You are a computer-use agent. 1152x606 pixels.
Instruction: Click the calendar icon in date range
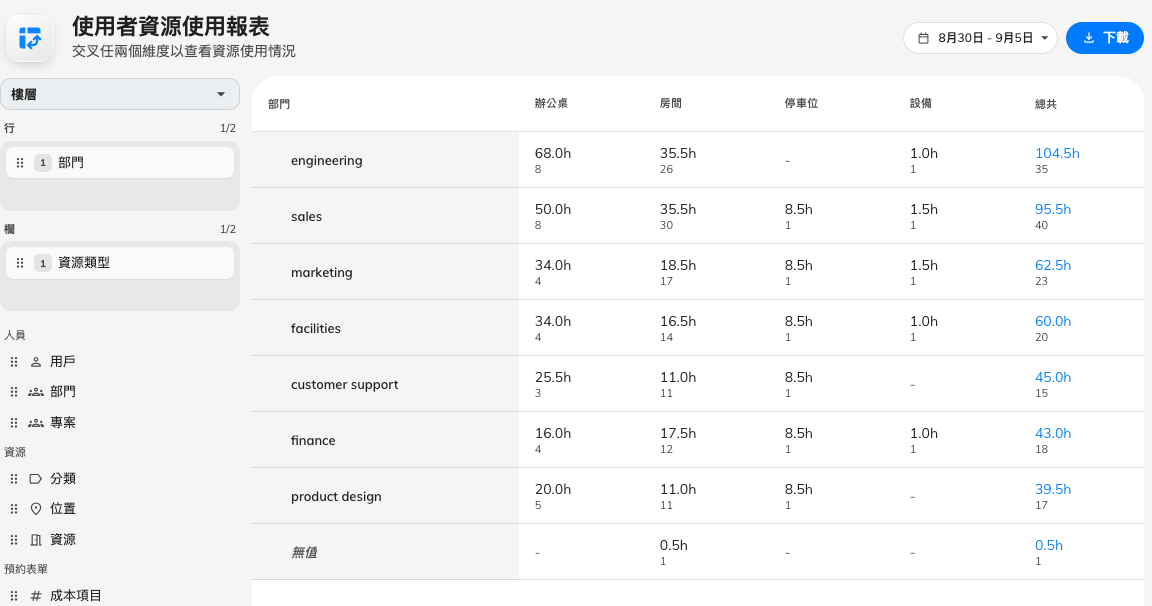[x=924, y=38]
